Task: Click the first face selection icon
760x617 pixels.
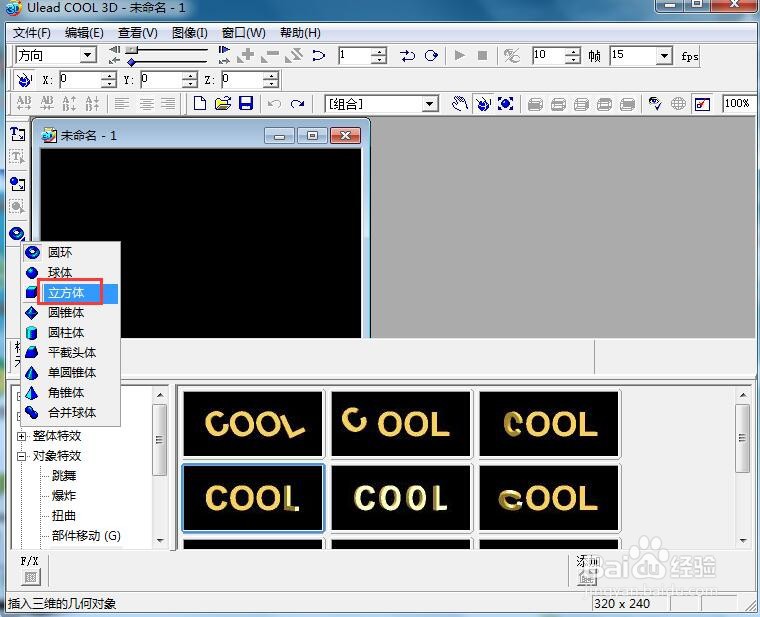Action: pos(535,104)
